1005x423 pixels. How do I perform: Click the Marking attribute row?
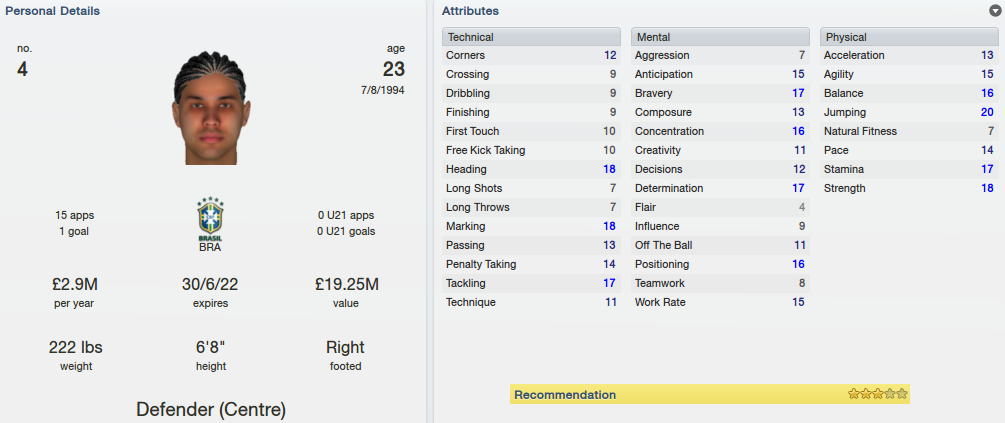(531, 226)
